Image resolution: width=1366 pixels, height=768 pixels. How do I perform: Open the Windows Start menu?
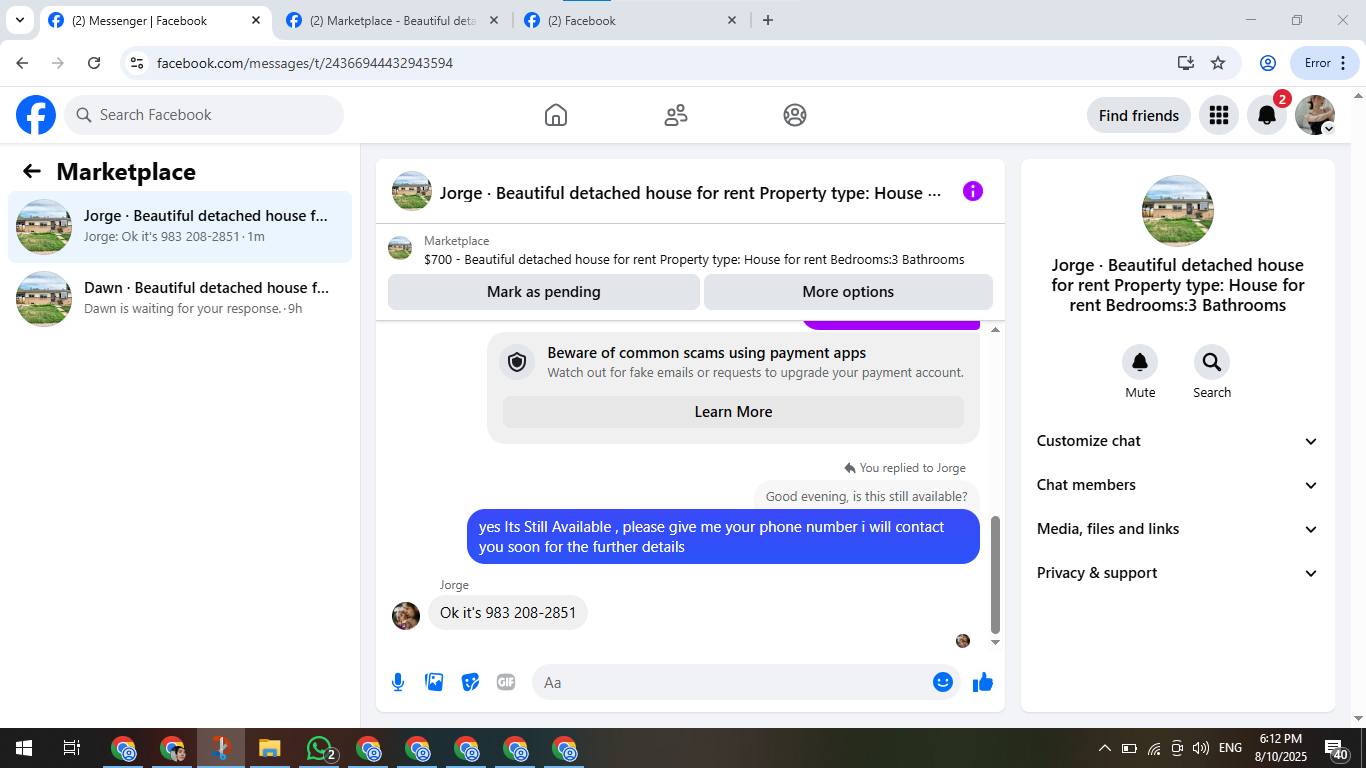click(23, 748)
